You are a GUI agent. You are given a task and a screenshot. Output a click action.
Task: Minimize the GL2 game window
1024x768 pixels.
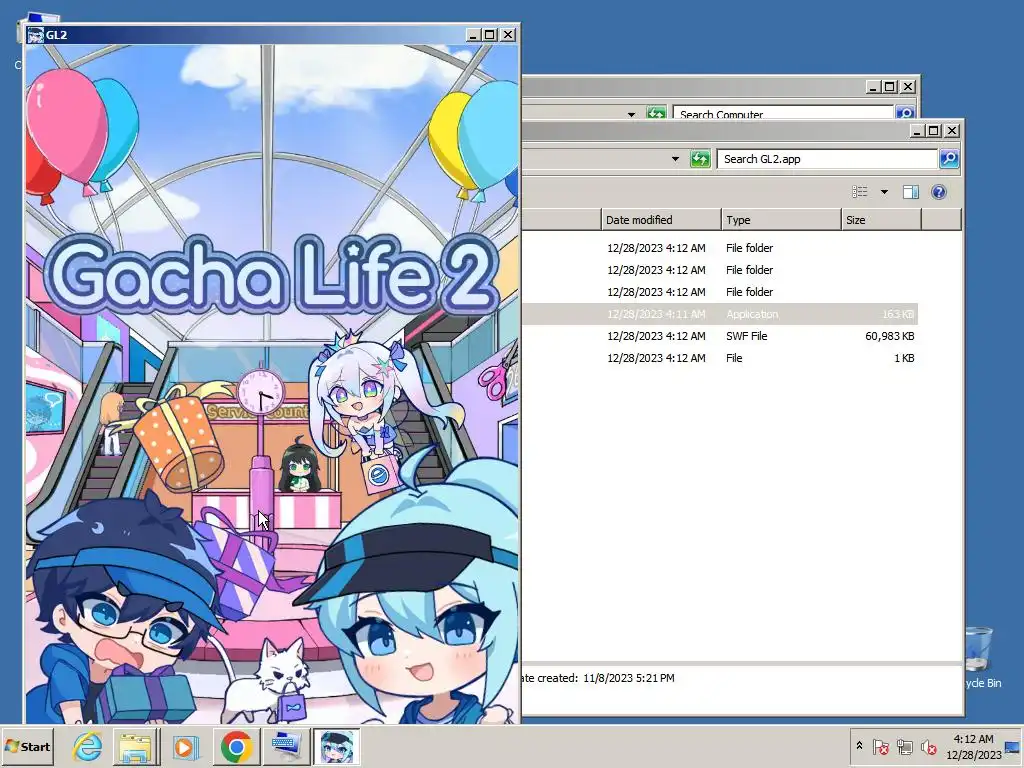473,35
